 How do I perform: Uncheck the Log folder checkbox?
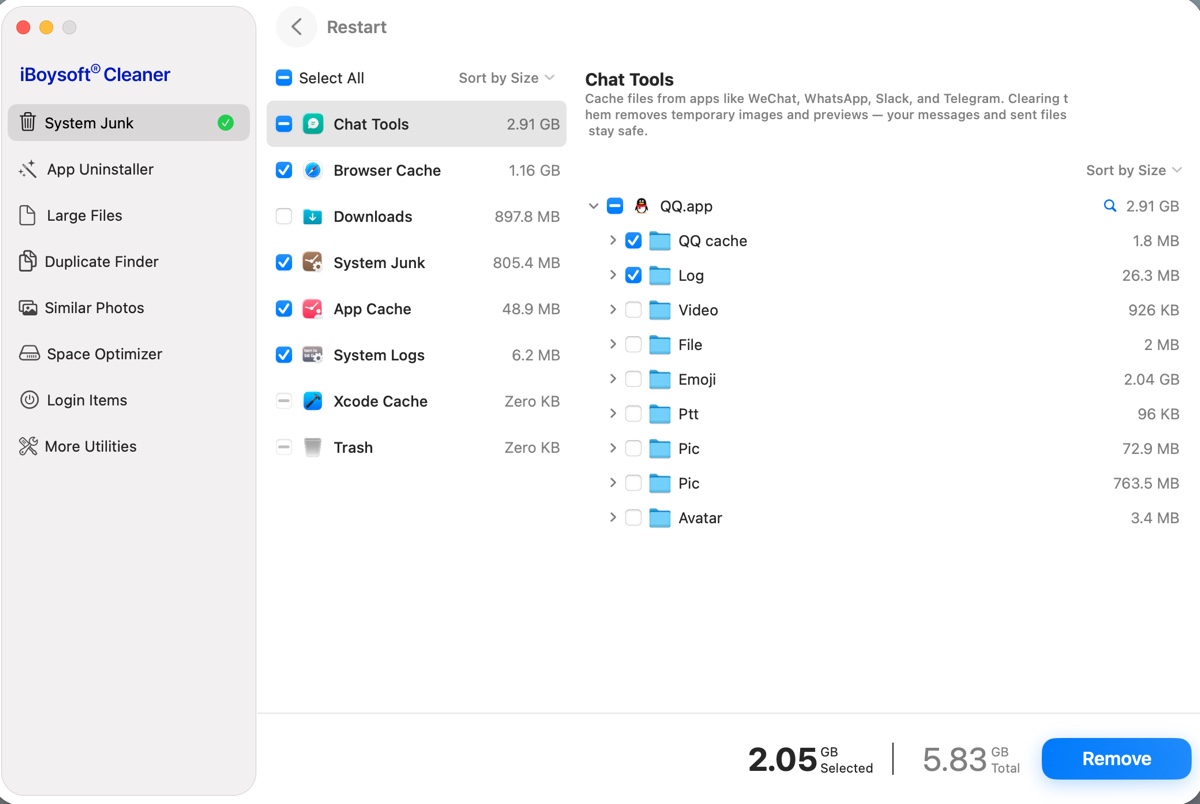click(x=633, y=275)
